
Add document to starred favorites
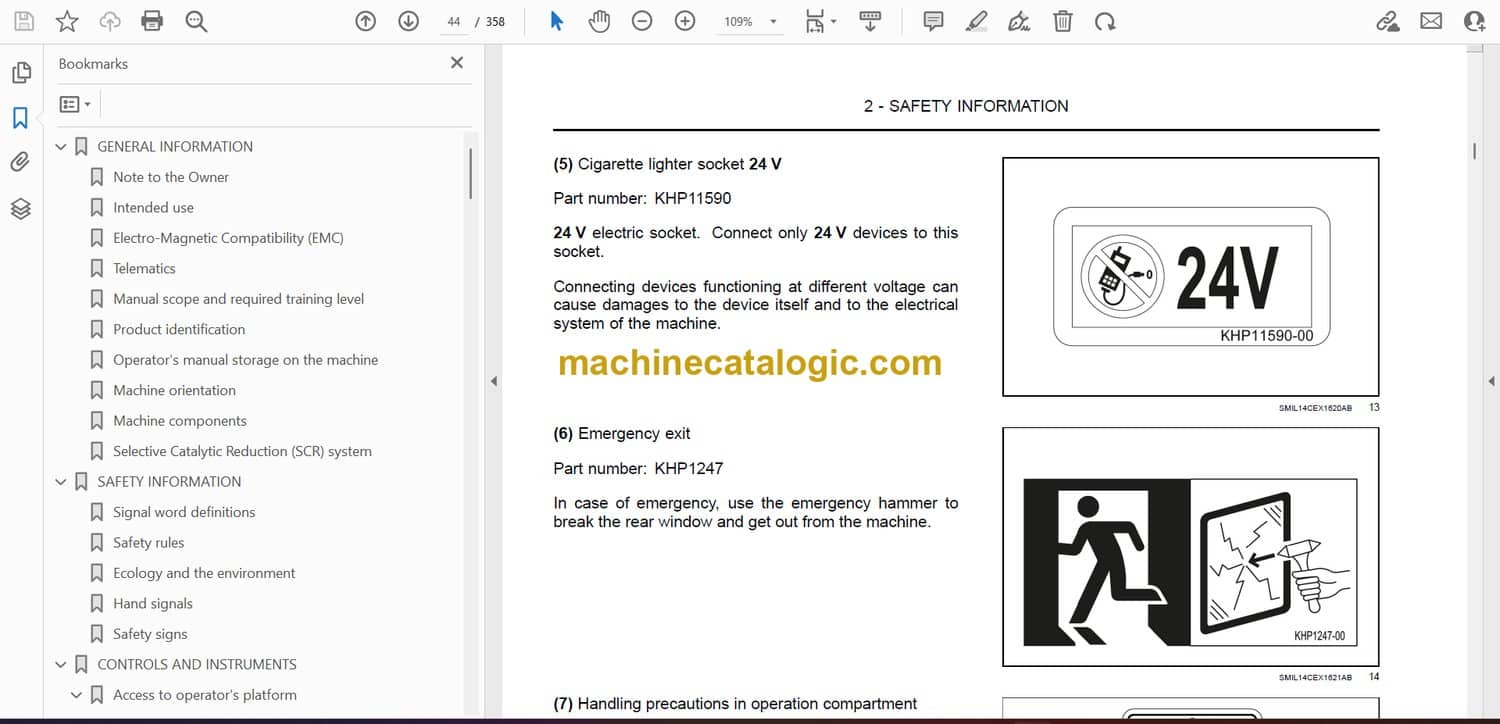67,21
